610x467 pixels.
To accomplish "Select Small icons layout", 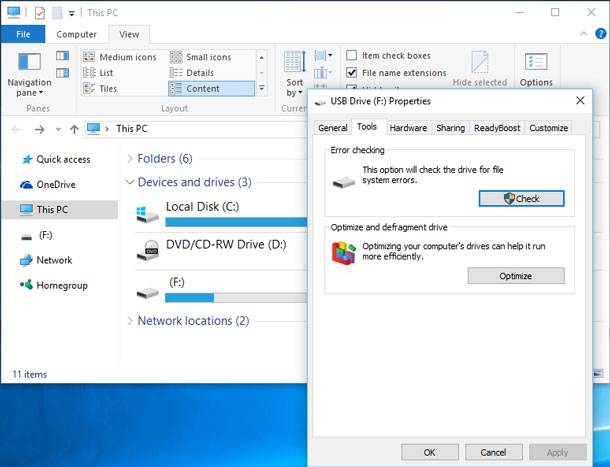I will pyautogui.click(x=201, y=57).
